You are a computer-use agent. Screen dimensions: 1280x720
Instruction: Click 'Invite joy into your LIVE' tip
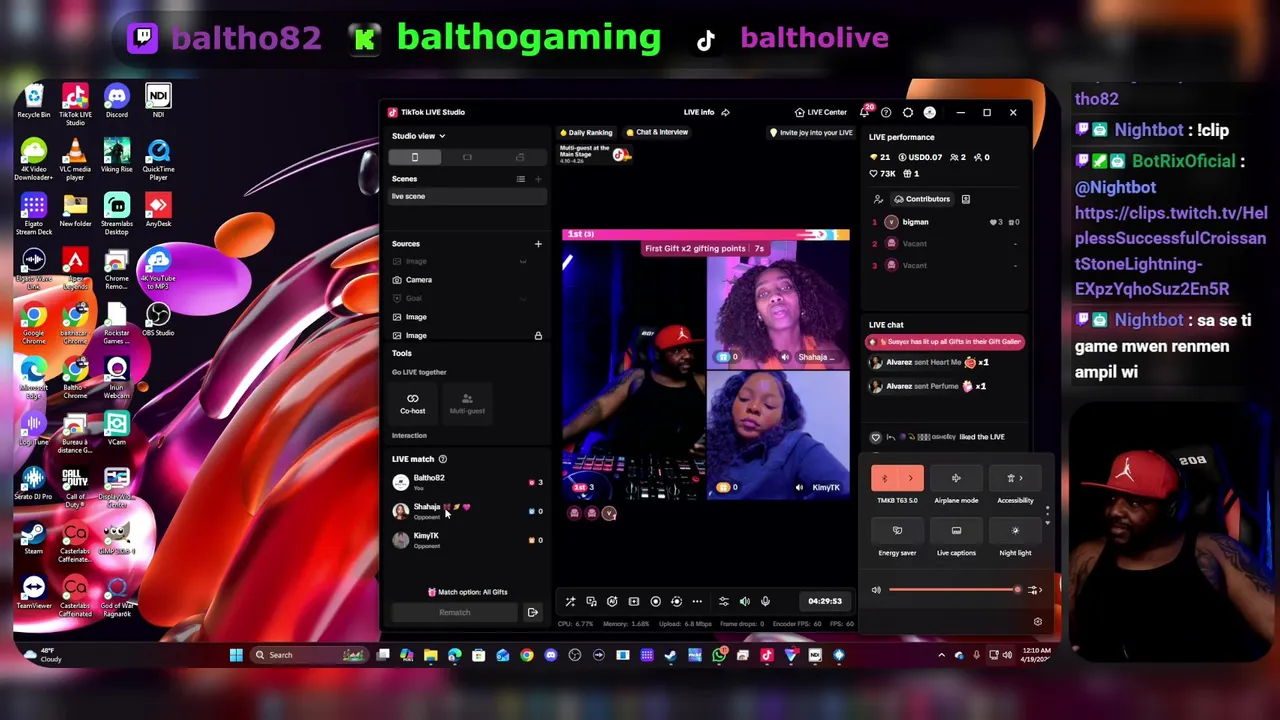coord(812,132)
